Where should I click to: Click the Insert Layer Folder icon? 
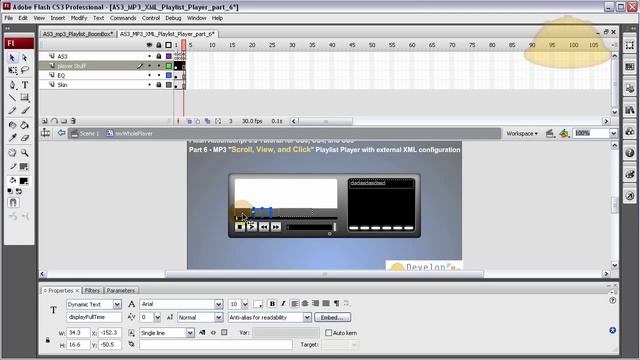pos(64,121)
